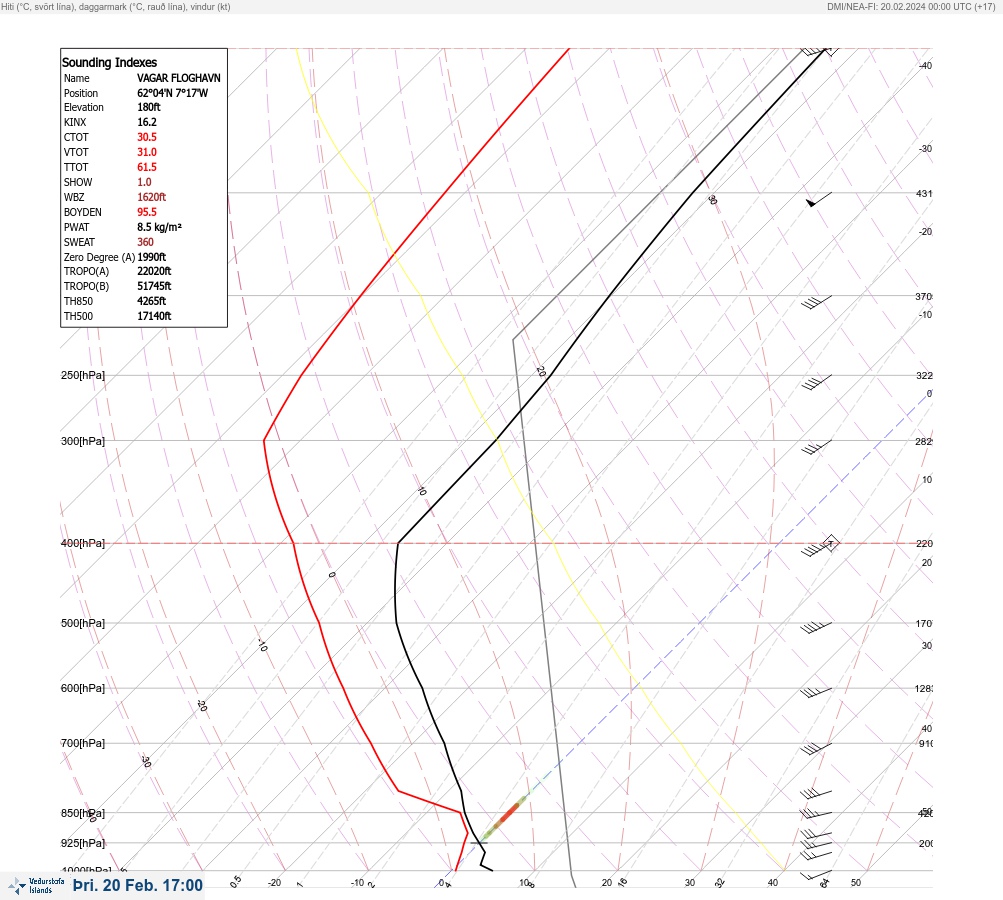Click the 500[hPa] pressure label

83,623
